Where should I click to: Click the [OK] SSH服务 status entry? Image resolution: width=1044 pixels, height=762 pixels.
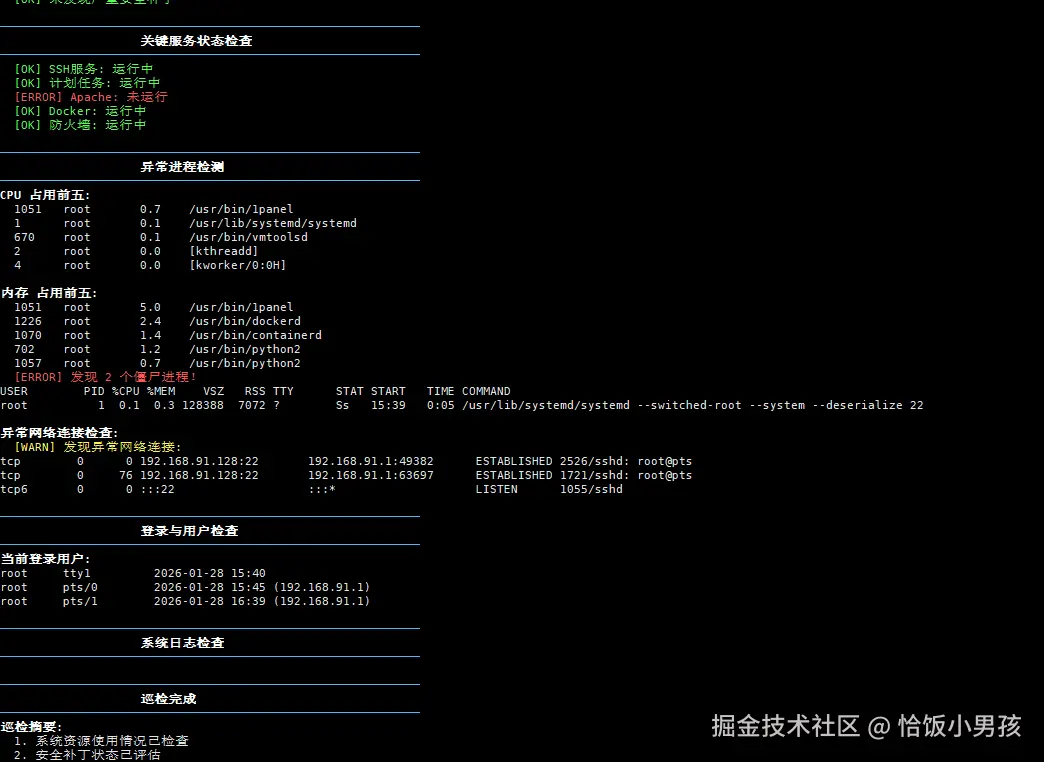[80, 68]
